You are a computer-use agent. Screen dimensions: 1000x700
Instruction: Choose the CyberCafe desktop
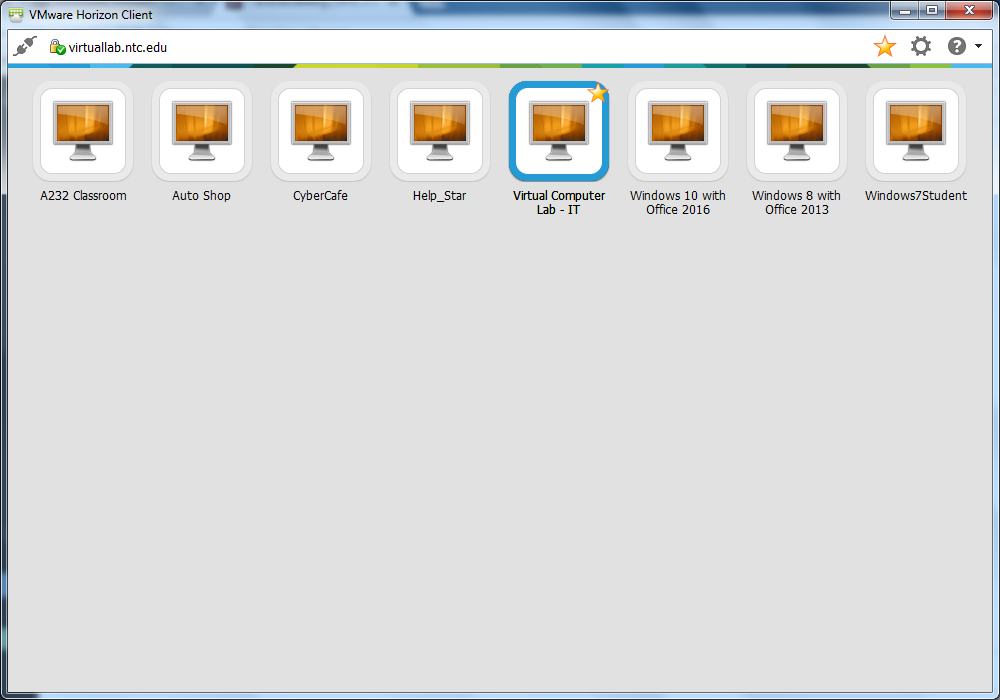(320, 131)
